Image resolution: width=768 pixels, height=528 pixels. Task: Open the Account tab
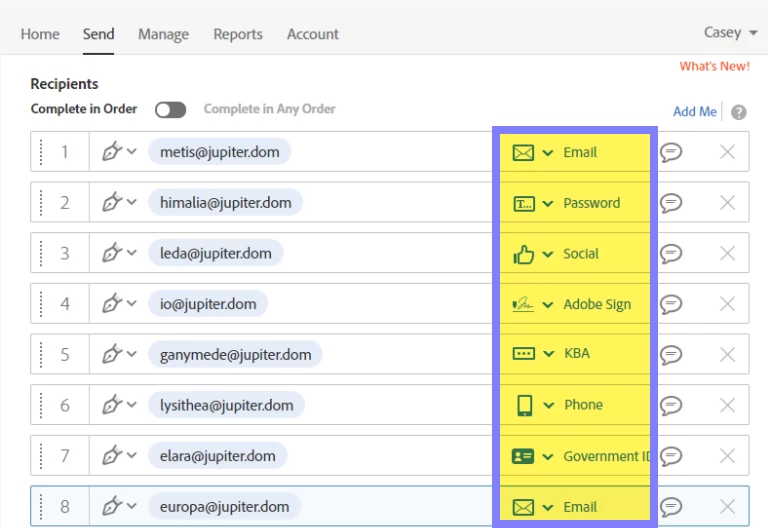[x=312, y=34]
